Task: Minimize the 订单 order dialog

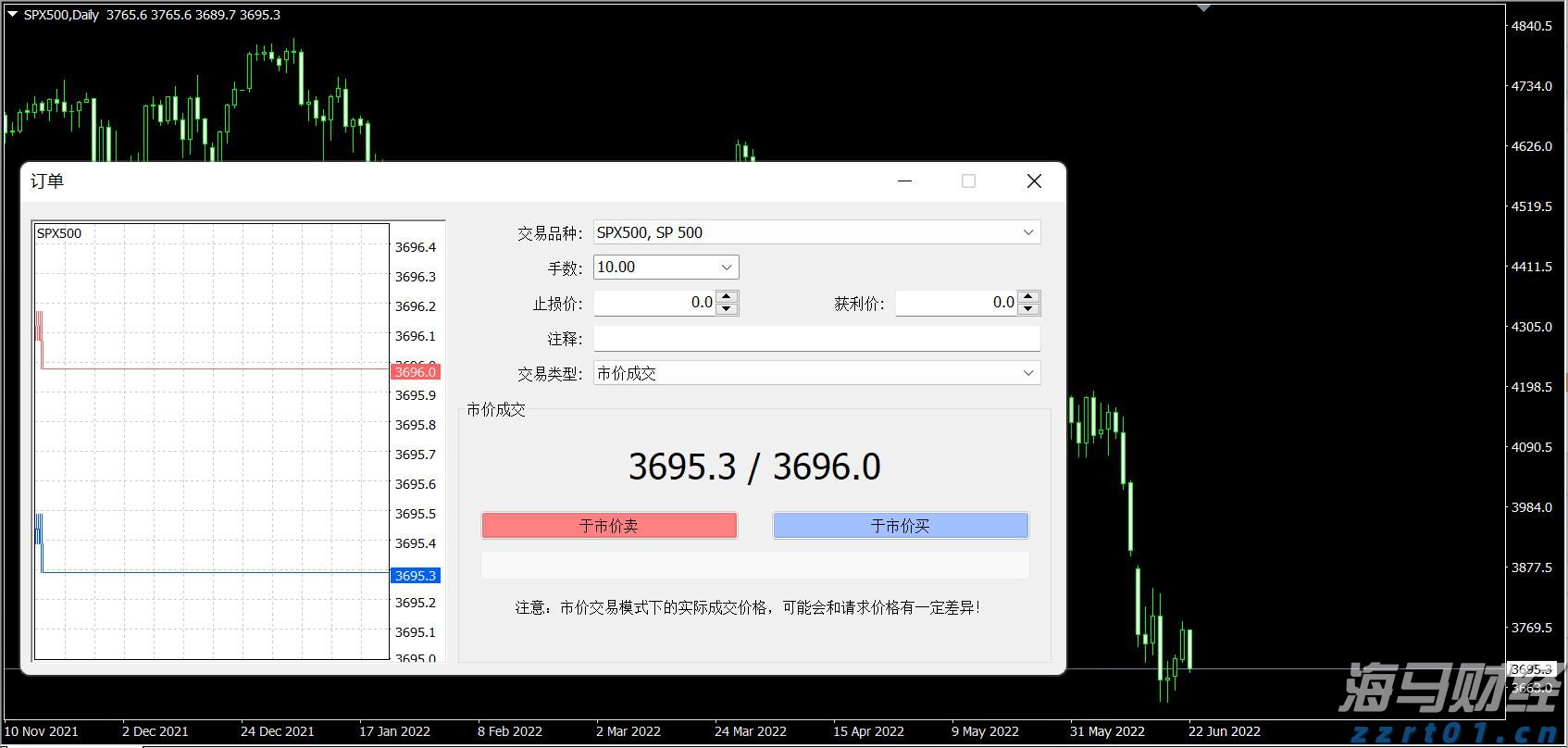Action: 905,181
